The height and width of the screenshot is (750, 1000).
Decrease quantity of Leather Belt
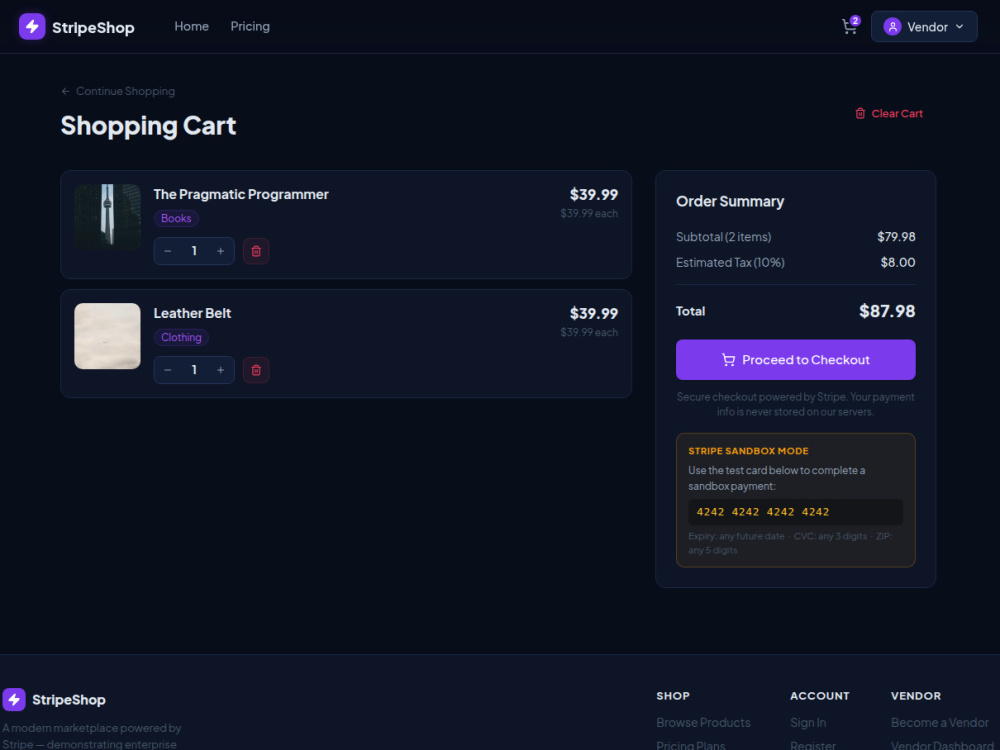(168, 370)
